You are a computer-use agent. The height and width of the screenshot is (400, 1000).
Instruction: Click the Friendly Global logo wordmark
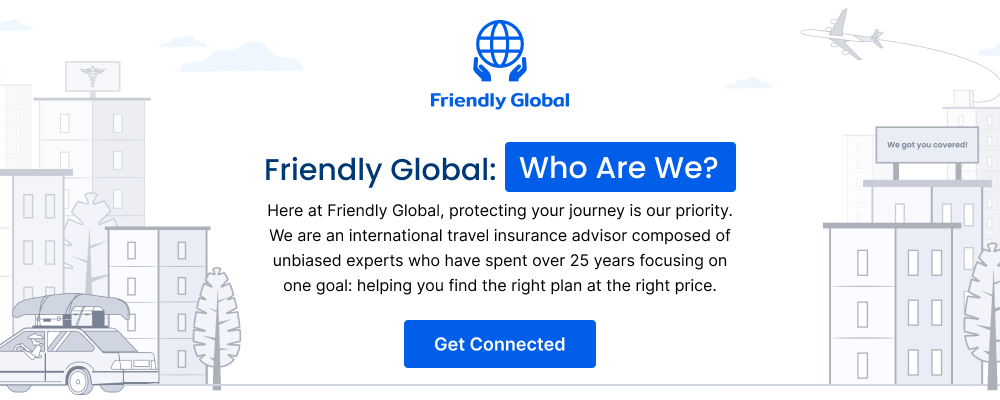(499, 101)
